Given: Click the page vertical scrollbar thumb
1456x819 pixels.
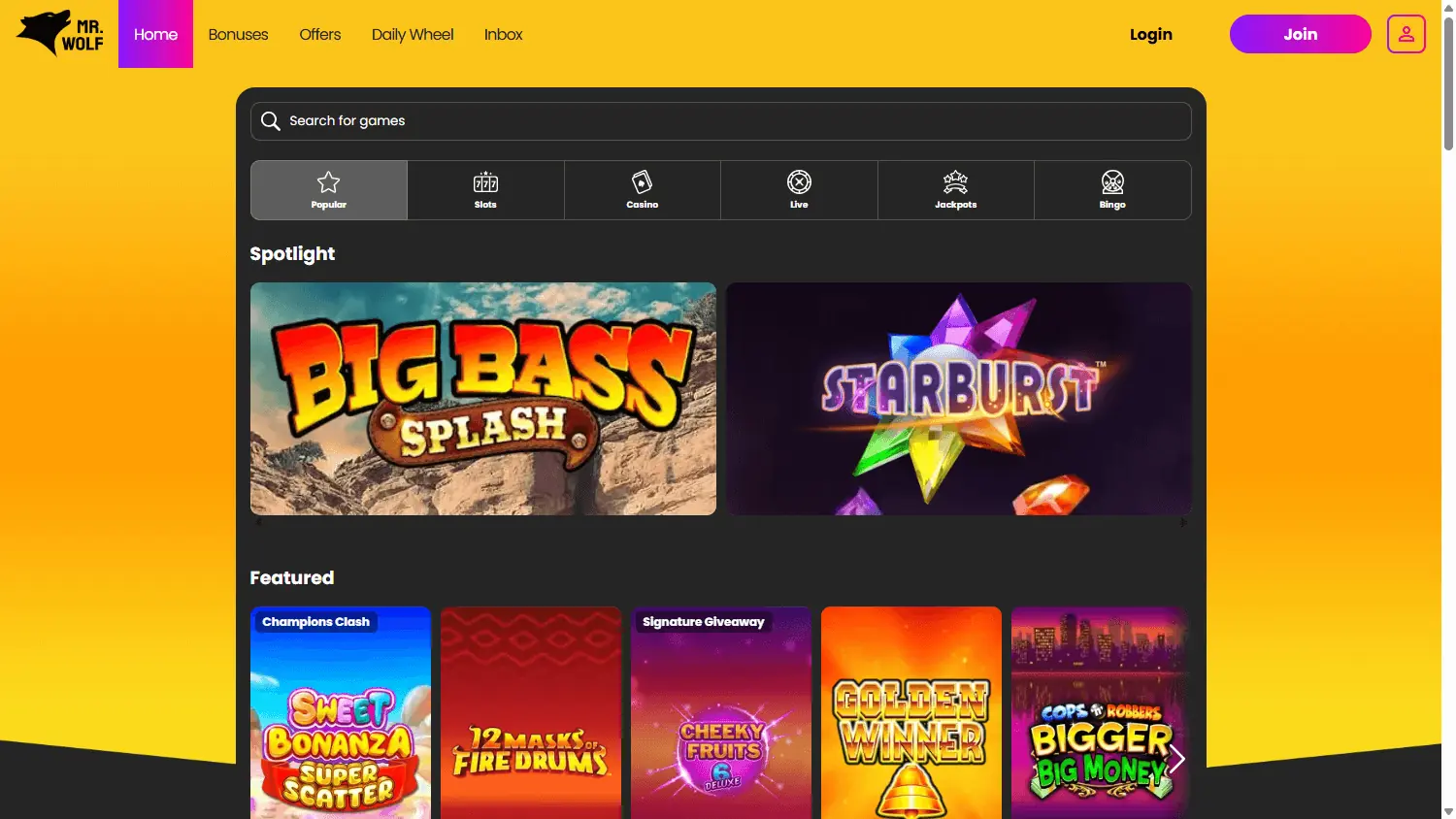Looking at the screenshot, I should click(1448, 82).
